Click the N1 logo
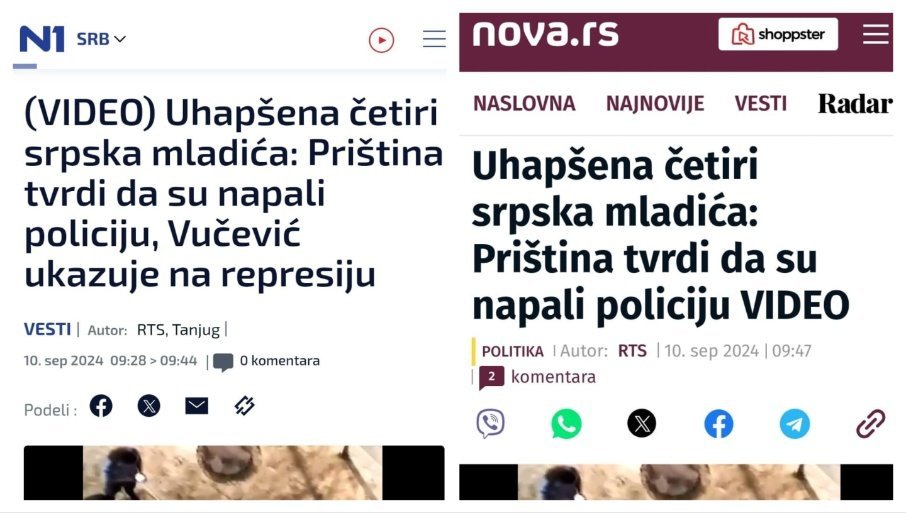Viewport: 906px width, 513px height. (42, 39)
